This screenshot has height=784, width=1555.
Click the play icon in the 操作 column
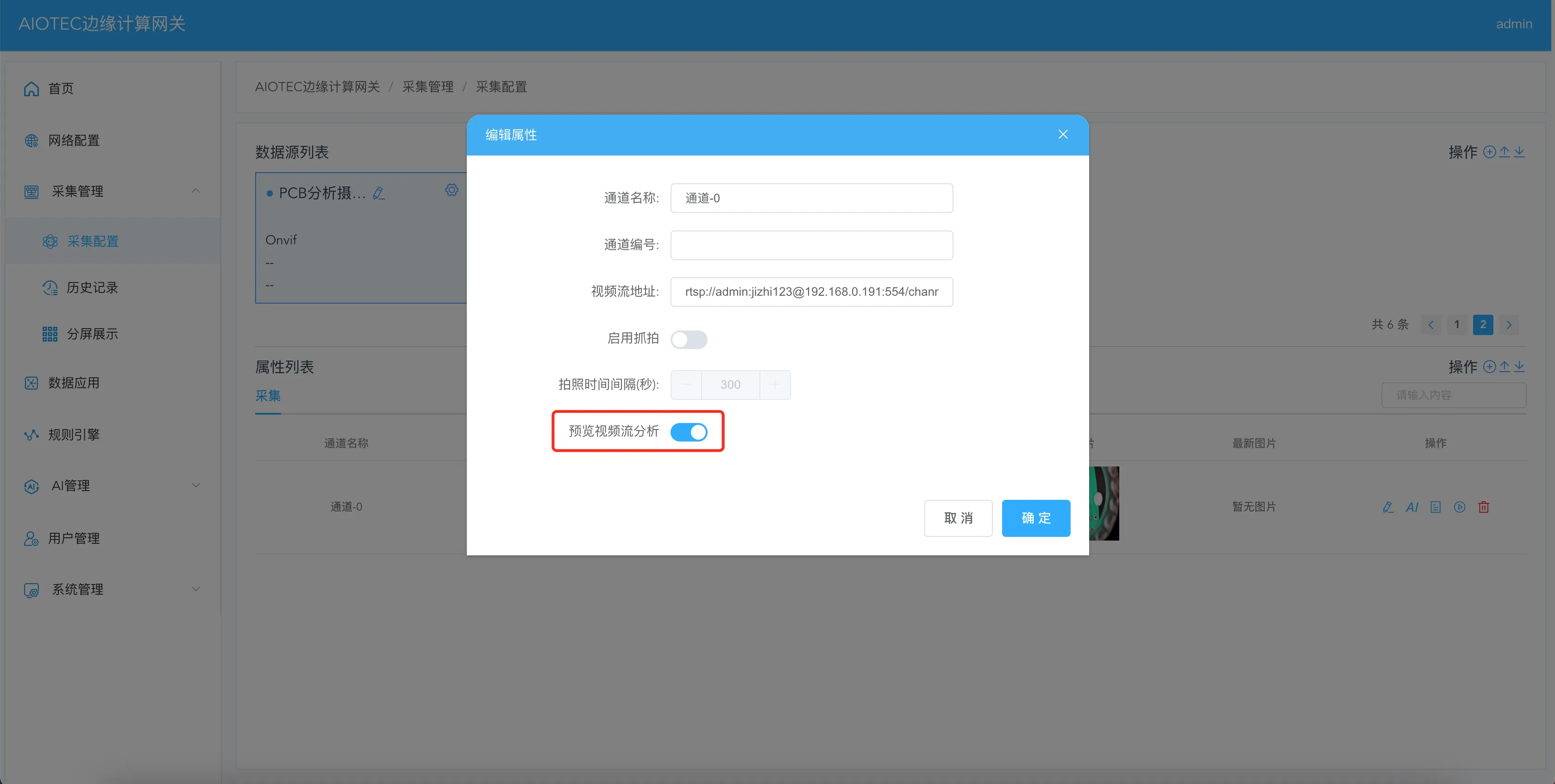click(x=1459, y=507)
